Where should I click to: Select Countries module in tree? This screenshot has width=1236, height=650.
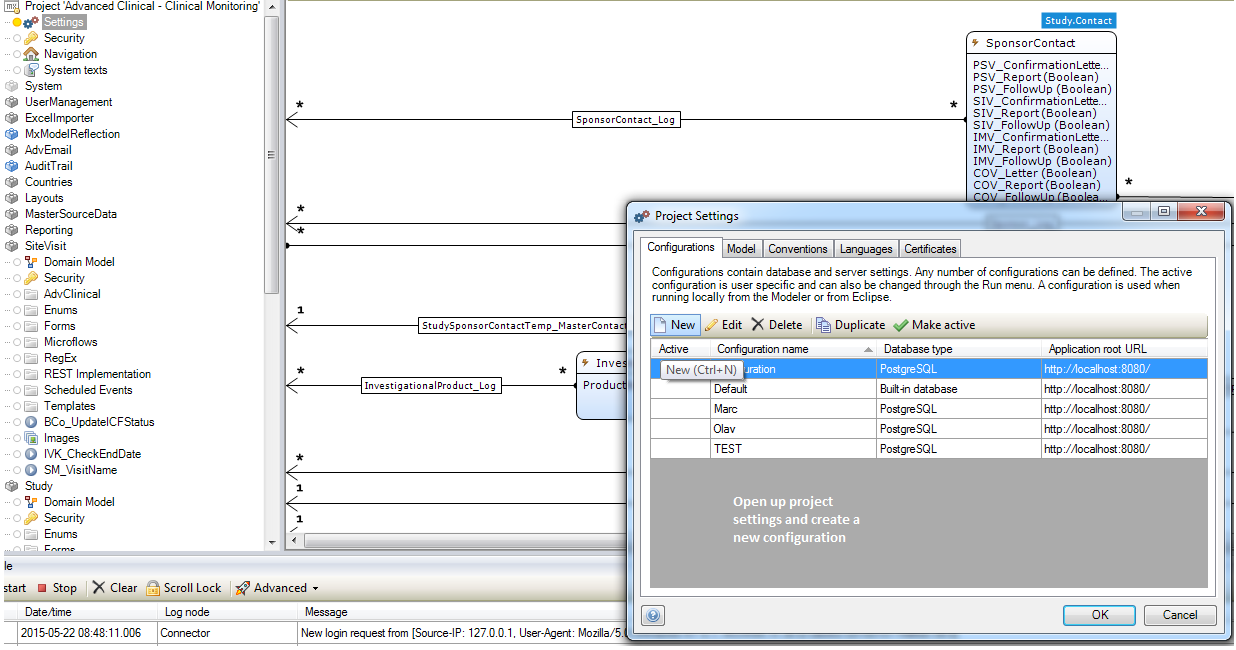48,182
